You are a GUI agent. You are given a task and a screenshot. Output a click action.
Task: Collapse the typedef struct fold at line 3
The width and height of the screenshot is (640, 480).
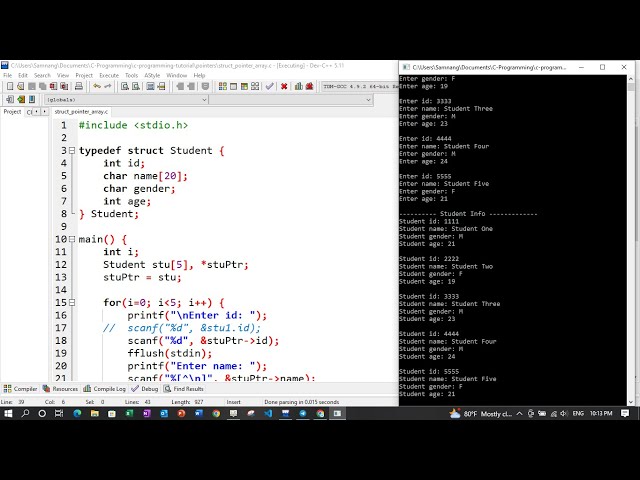(72, 151)
